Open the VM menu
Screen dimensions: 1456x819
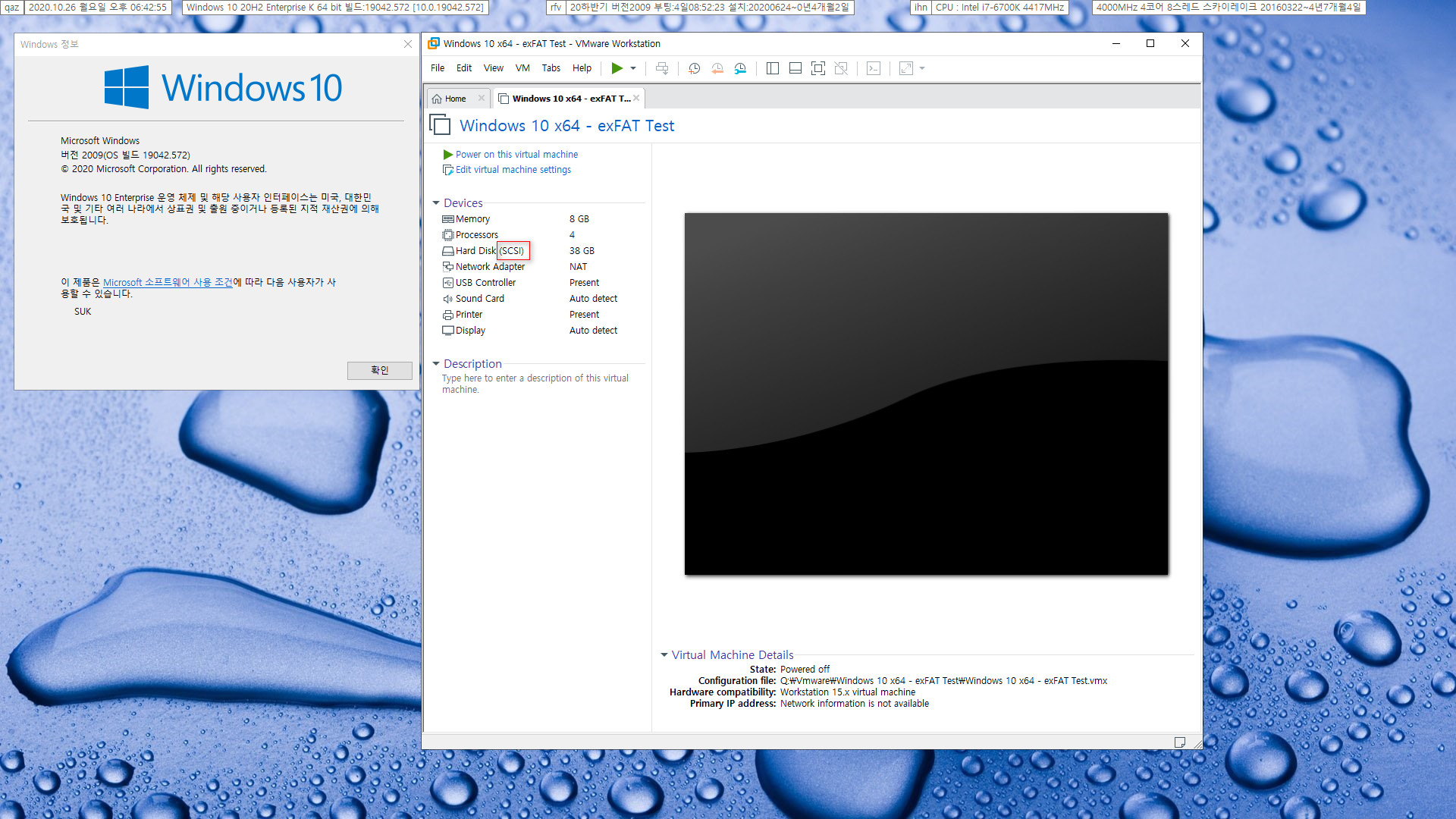pos(522,68)
